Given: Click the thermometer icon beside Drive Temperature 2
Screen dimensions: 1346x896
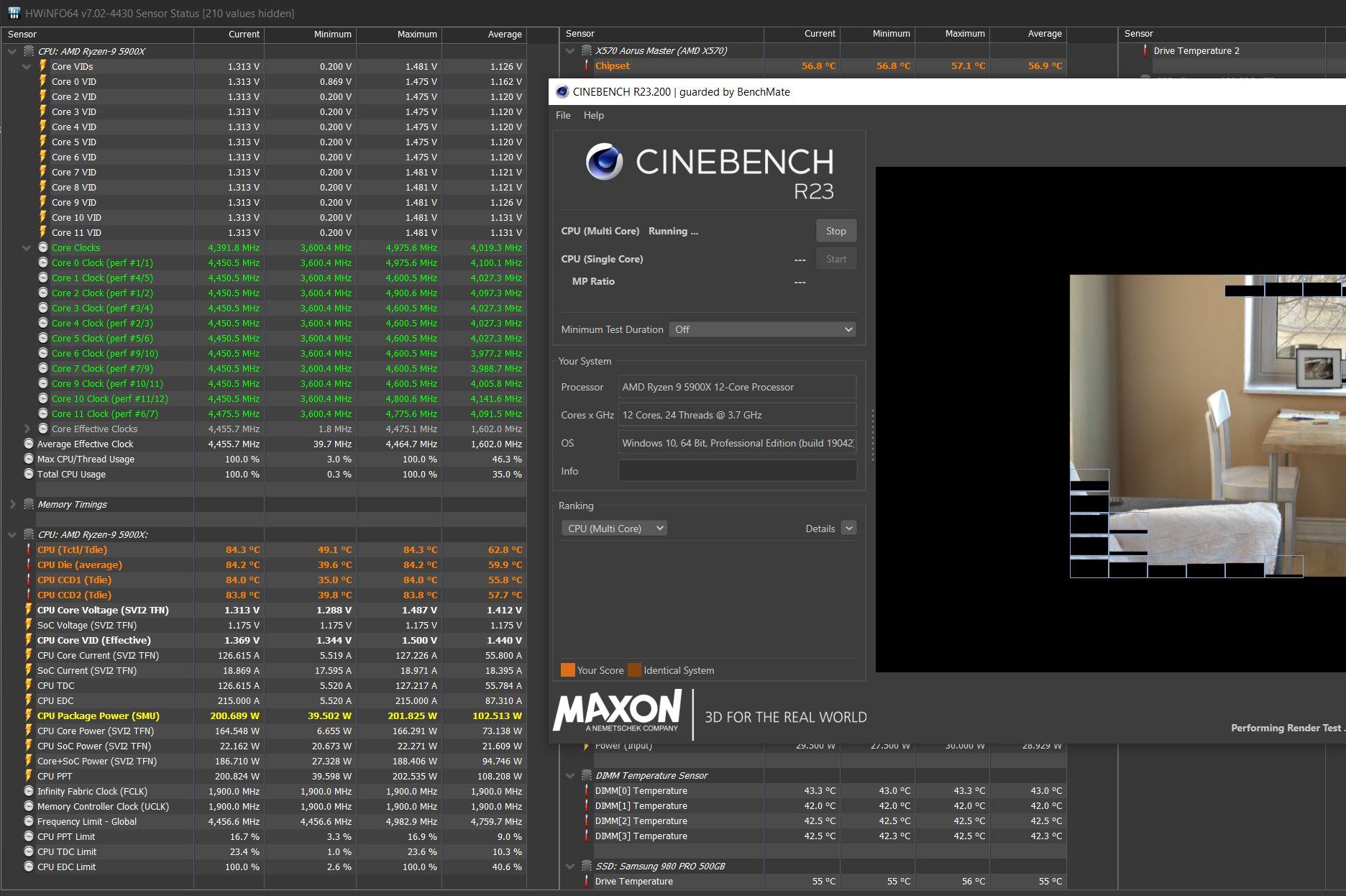Looking at the screenshot, I should coord(1145,50).
